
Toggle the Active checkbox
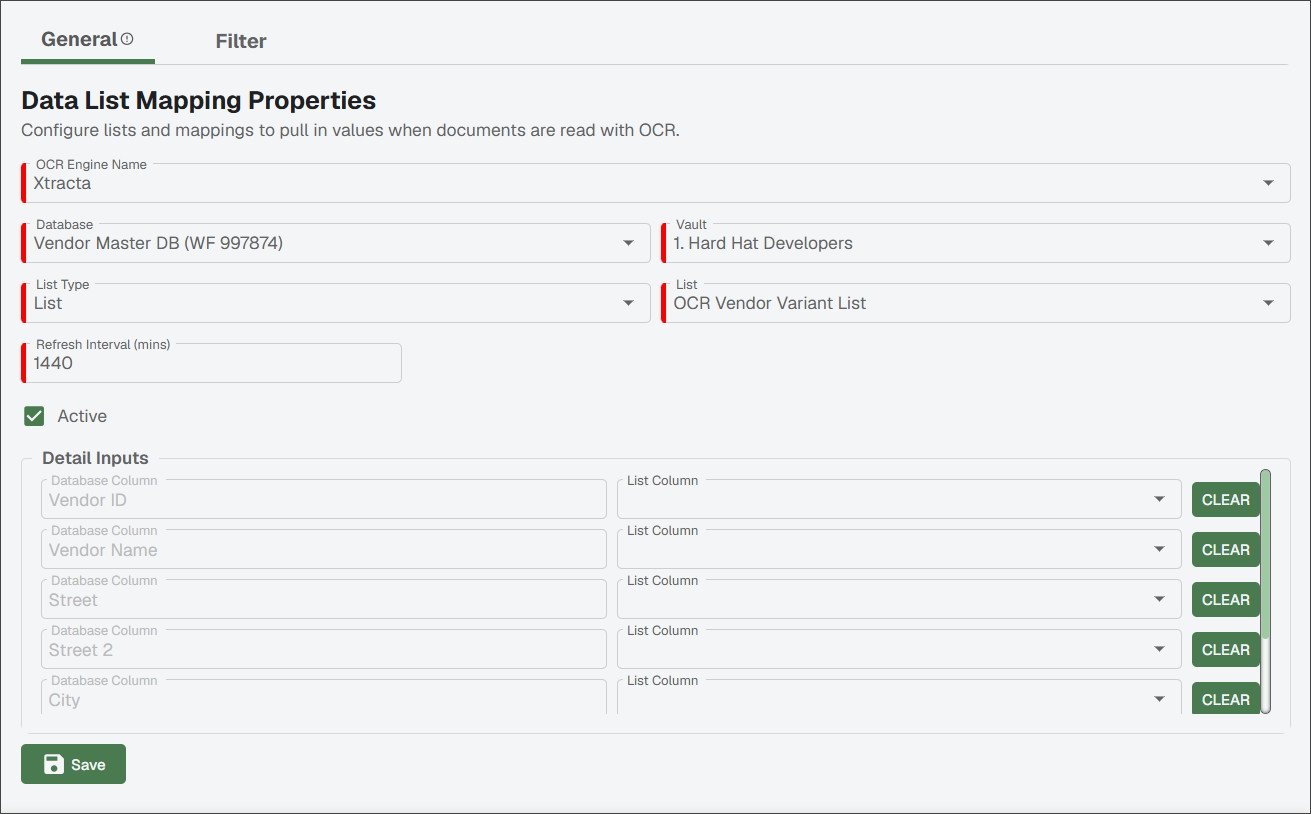coord(34,416)
